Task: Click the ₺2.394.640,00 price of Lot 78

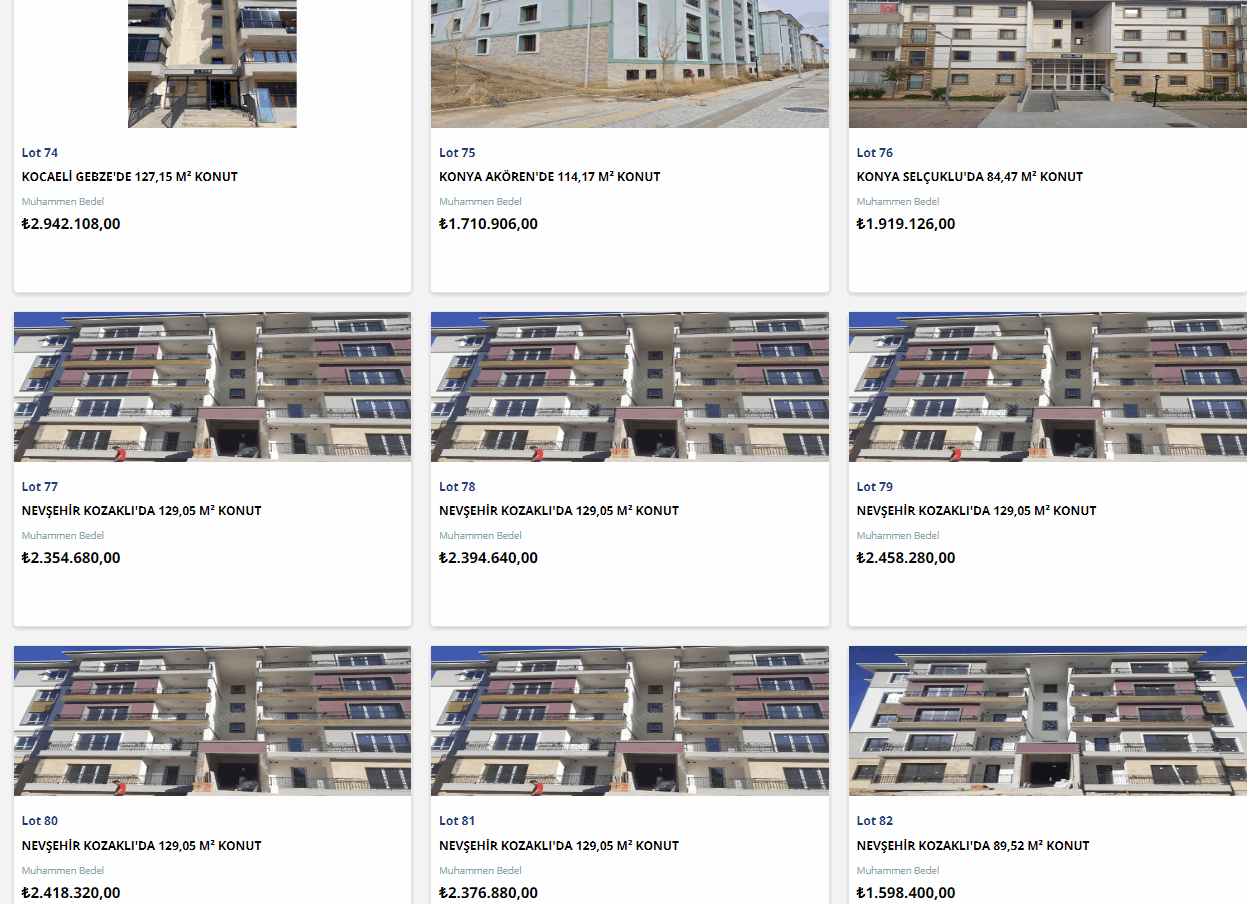Action: click(x=488, y=558)
